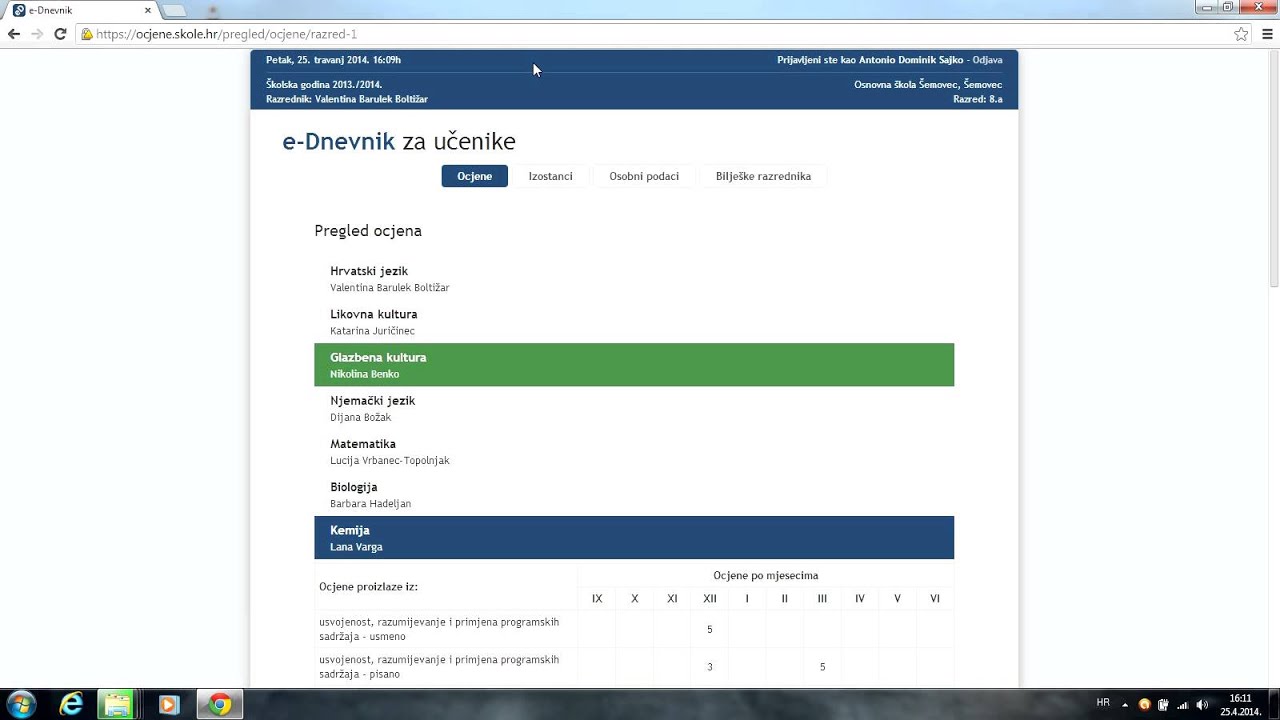The image size is (1280, 720).
Task: Select the e-Dnevnik browser tab
Action: (x=80, y=10)
